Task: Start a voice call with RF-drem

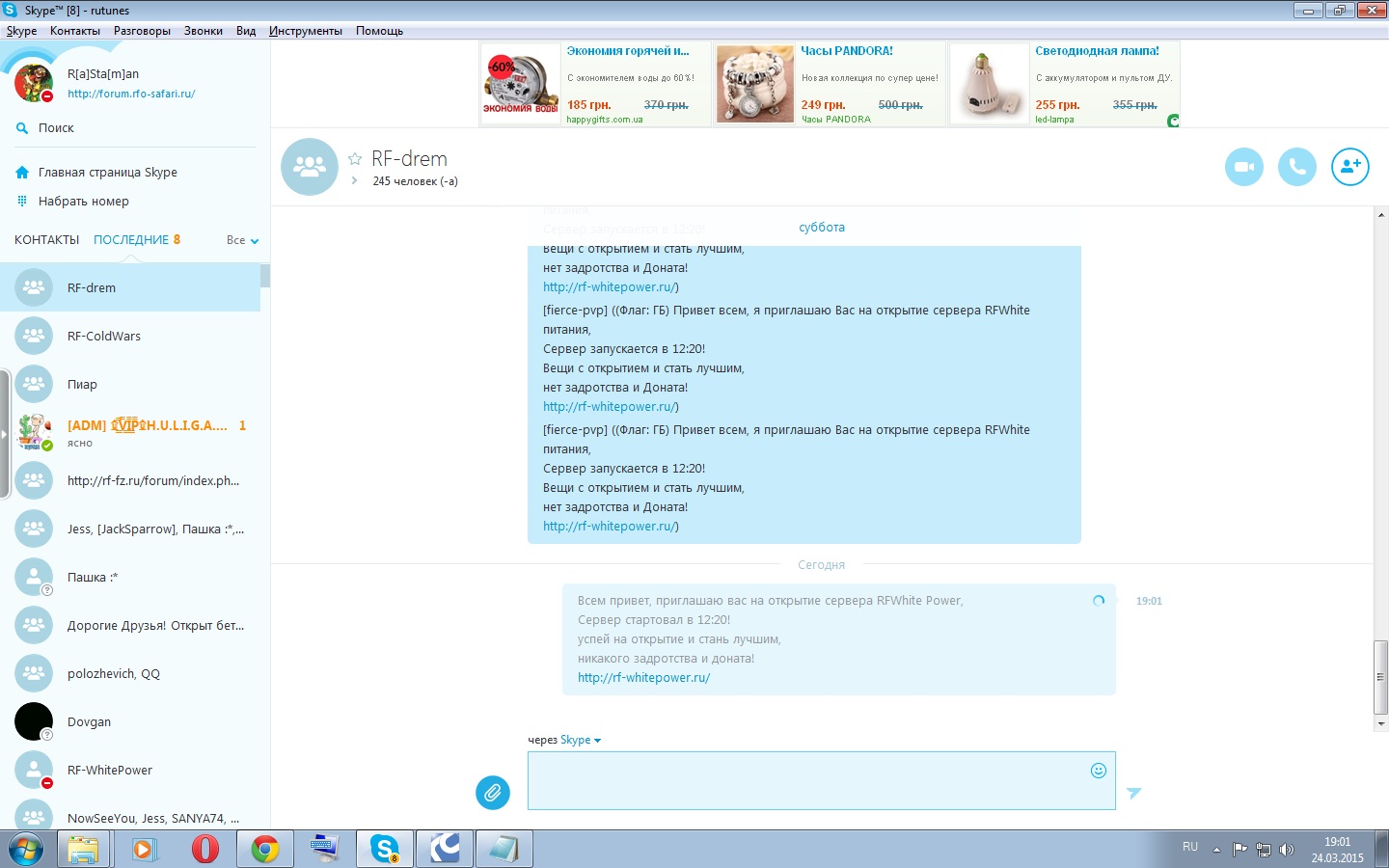Action: (1297, 167)
